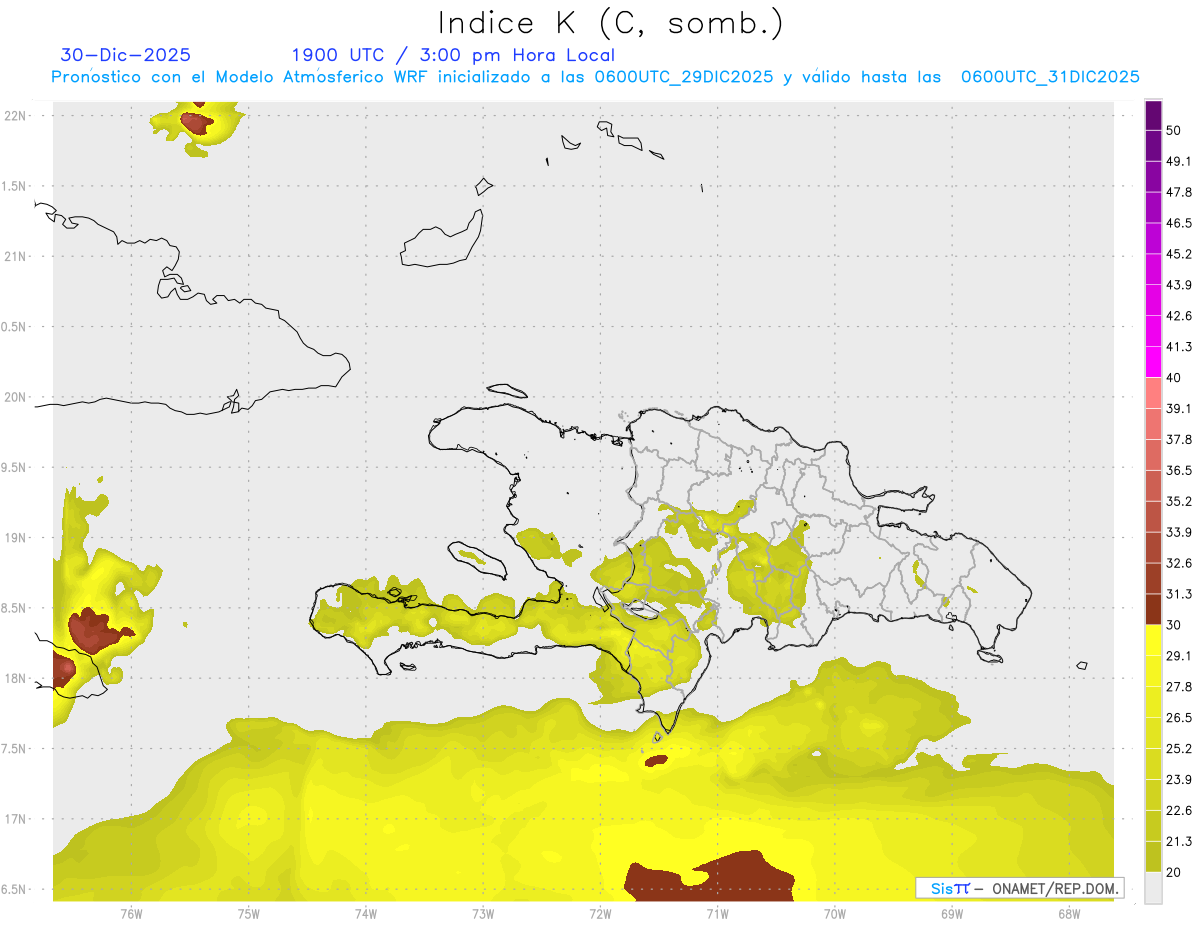Click the "76W" longitude label
The image size is (1200, 927).
tap(131, 914)
